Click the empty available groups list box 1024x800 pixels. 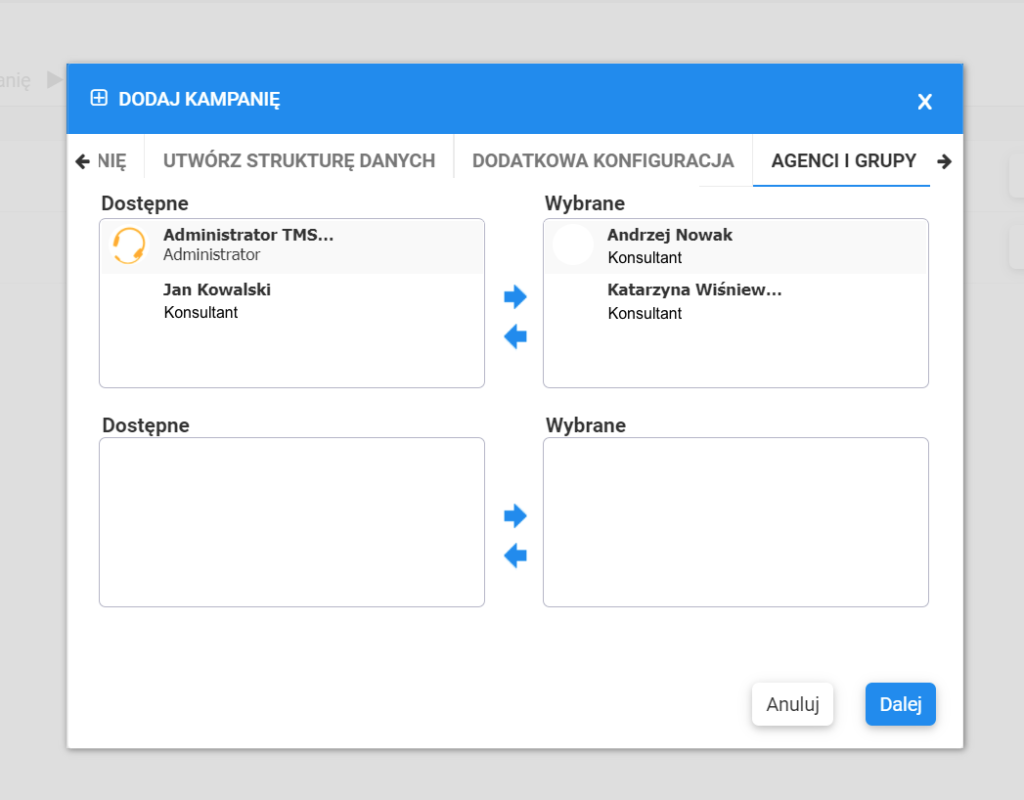pos(291,521)
